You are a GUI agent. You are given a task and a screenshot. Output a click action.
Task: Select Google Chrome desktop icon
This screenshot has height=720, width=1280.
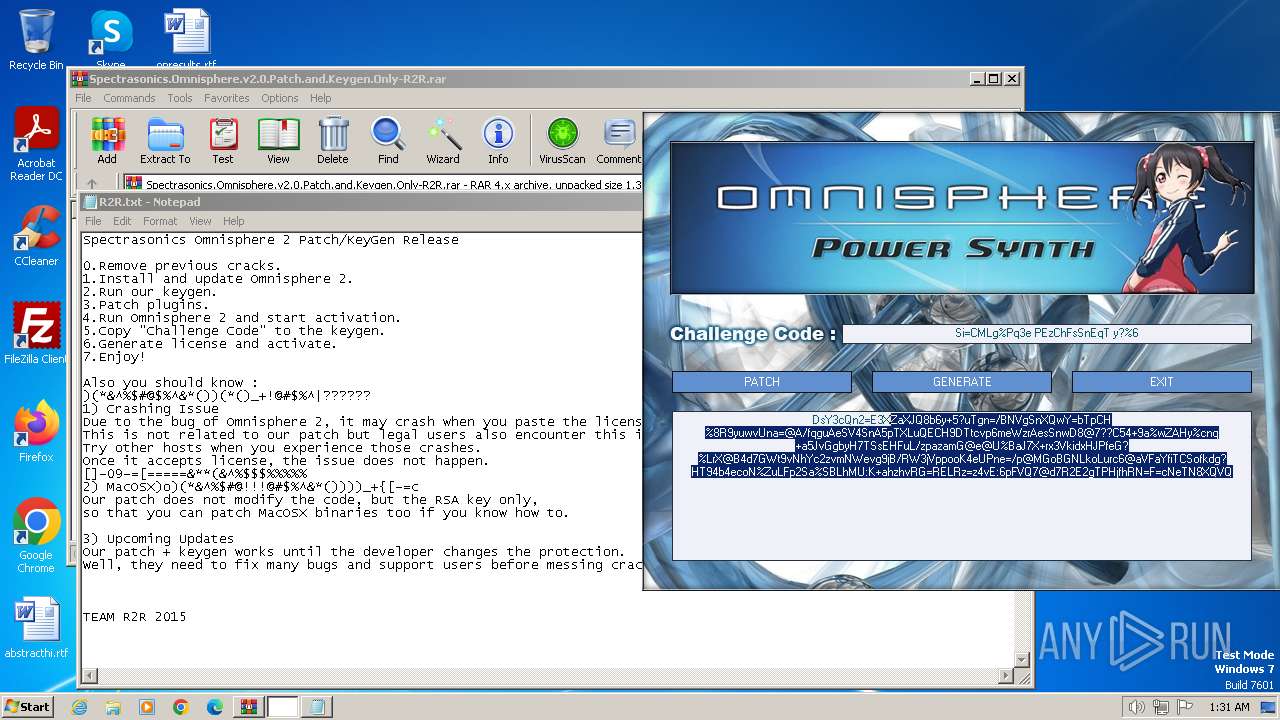pos(36,536)
